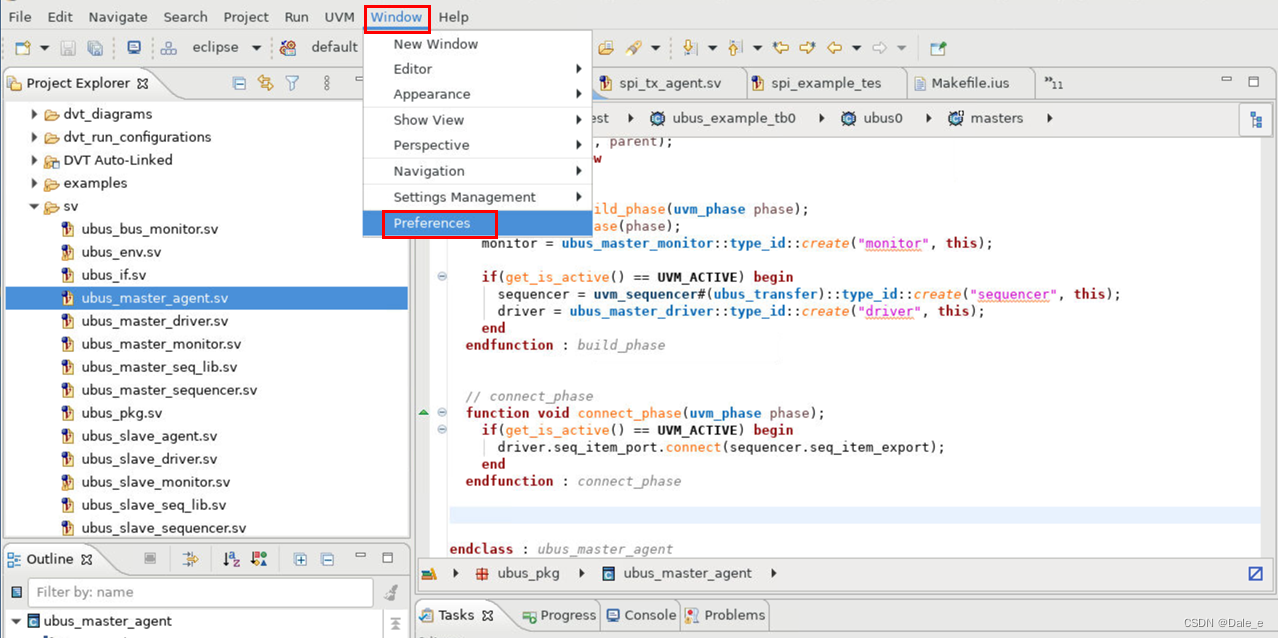The image size is (1278, 638).
Task: Go to Previous Annotation icon
Action: coord(735,47)
